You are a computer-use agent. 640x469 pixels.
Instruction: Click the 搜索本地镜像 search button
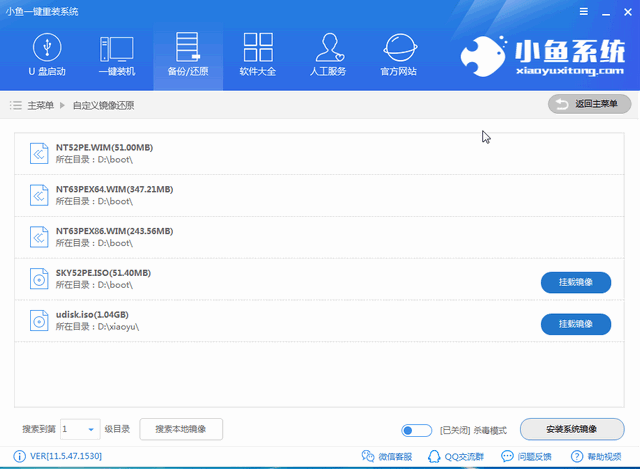pos(181,429)
